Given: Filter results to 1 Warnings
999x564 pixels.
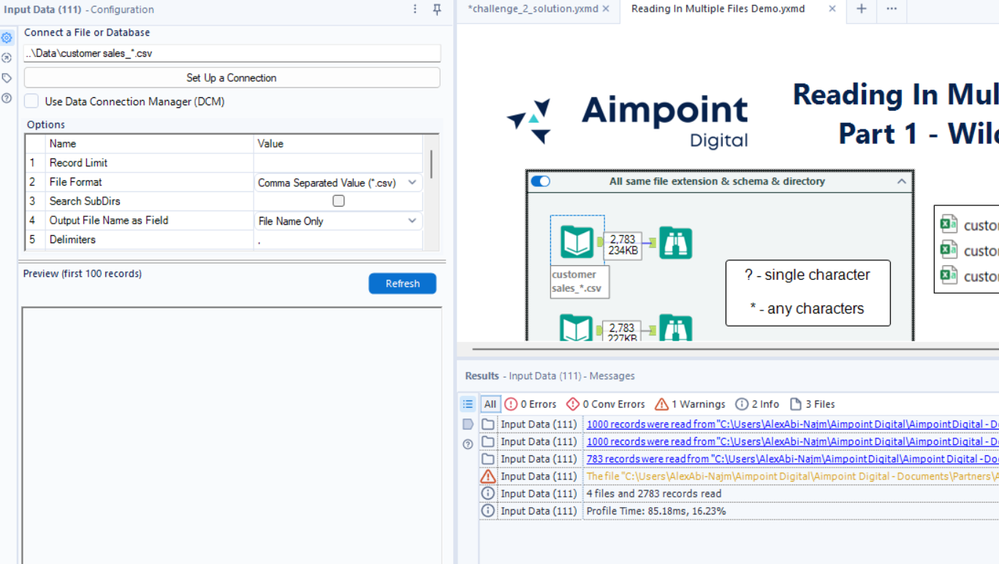Looking at the screenshot, I should (689, 404).
